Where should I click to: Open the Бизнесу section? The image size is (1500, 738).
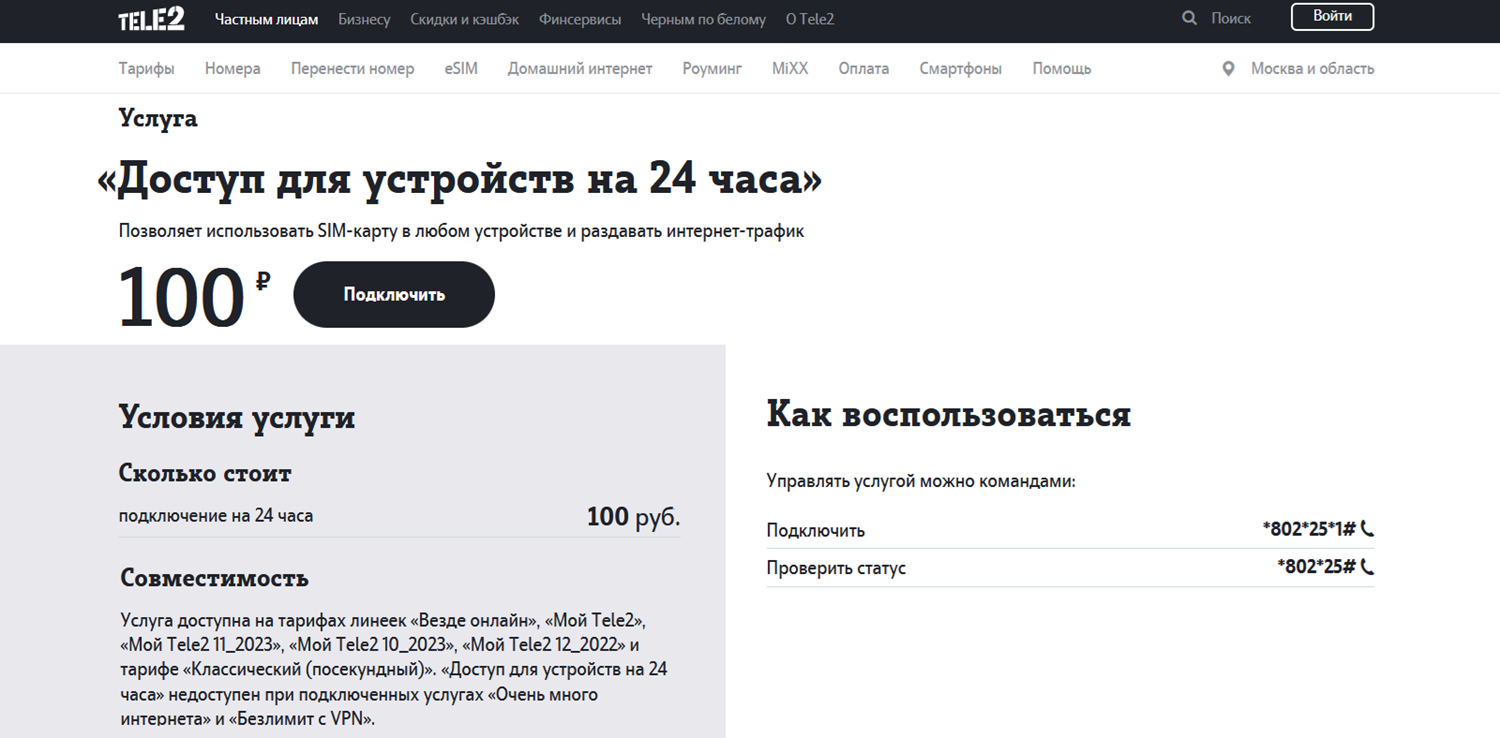(364, 19)
